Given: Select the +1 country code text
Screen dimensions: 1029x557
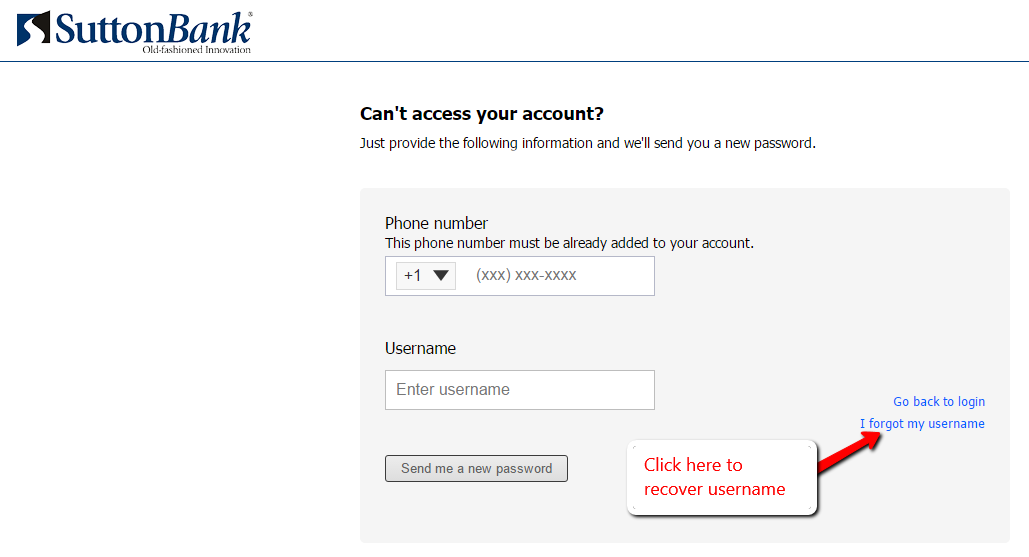Looking at the screenshot, I should pos(412,276).
